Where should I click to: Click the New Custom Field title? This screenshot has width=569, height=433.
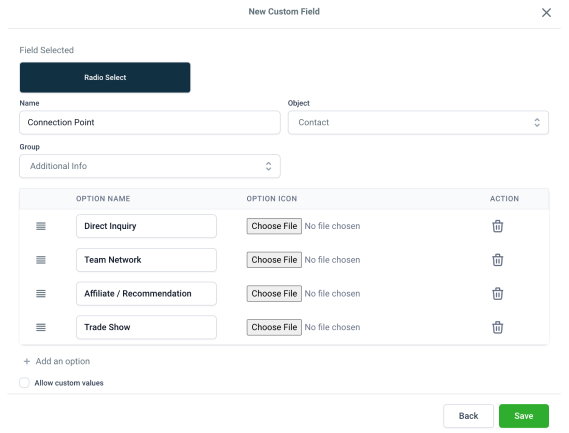tap(284, 12)
